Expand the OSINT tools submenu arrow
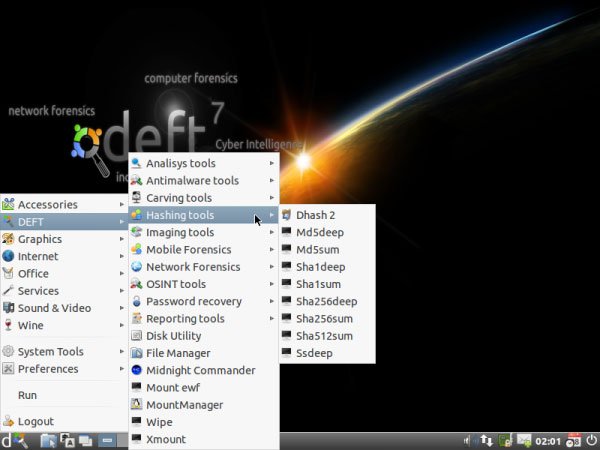 [x=272, y=284]
